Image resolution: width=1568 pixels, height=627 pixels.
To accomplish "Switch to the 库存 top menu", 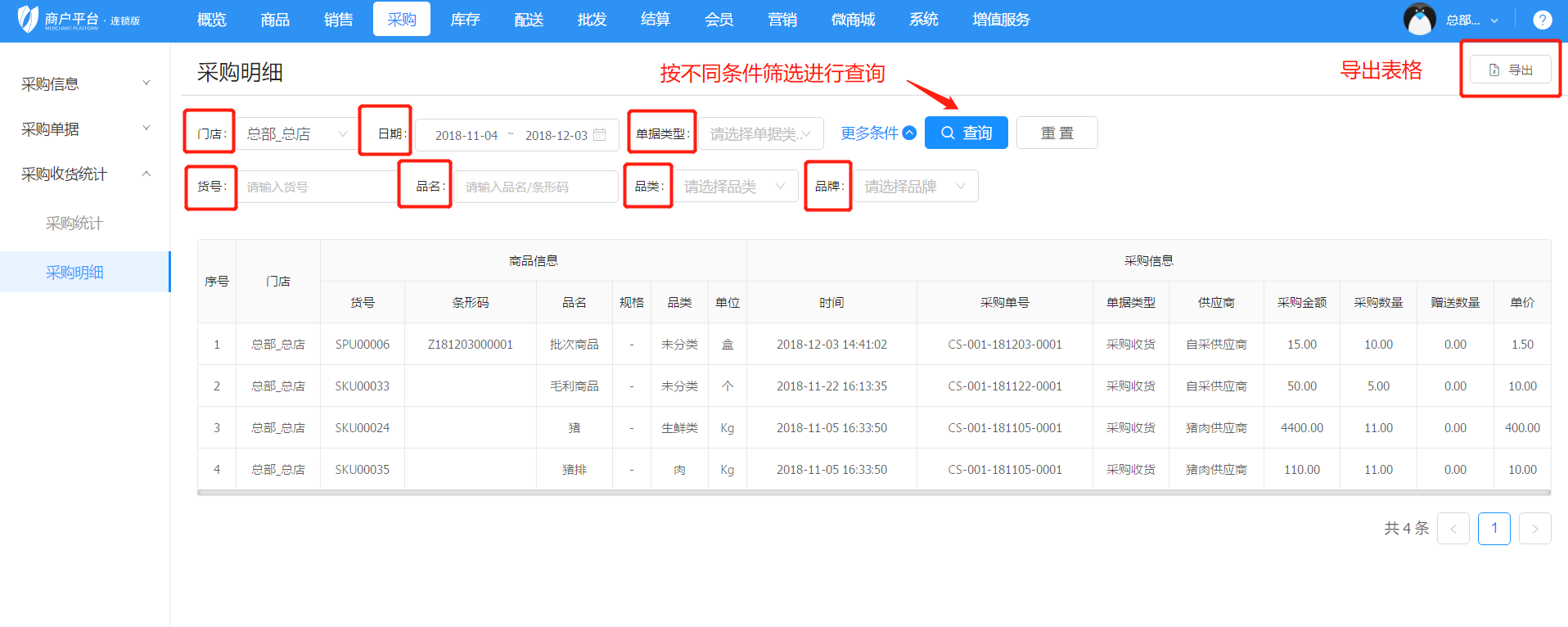I will pos(465,20).
